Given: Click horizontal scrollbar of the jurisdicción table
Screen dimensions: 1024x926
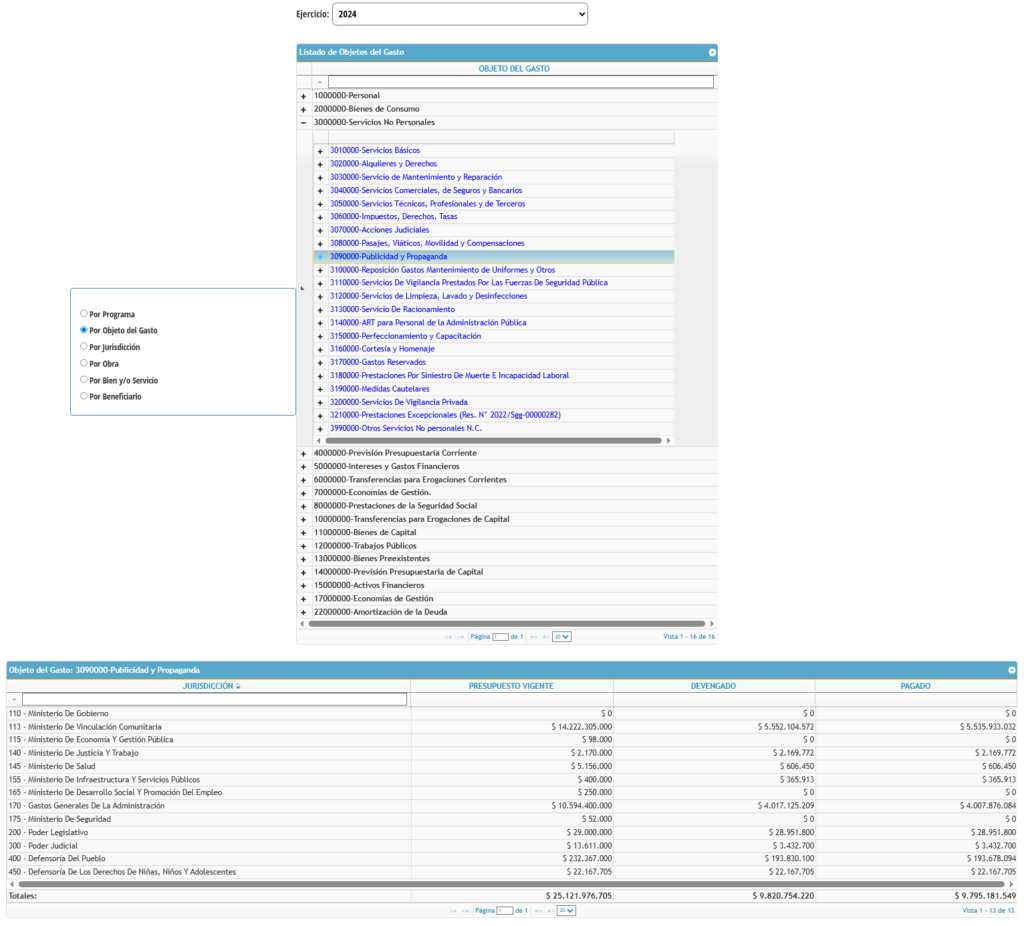Looking at the screenshot, I should point(500,884).
